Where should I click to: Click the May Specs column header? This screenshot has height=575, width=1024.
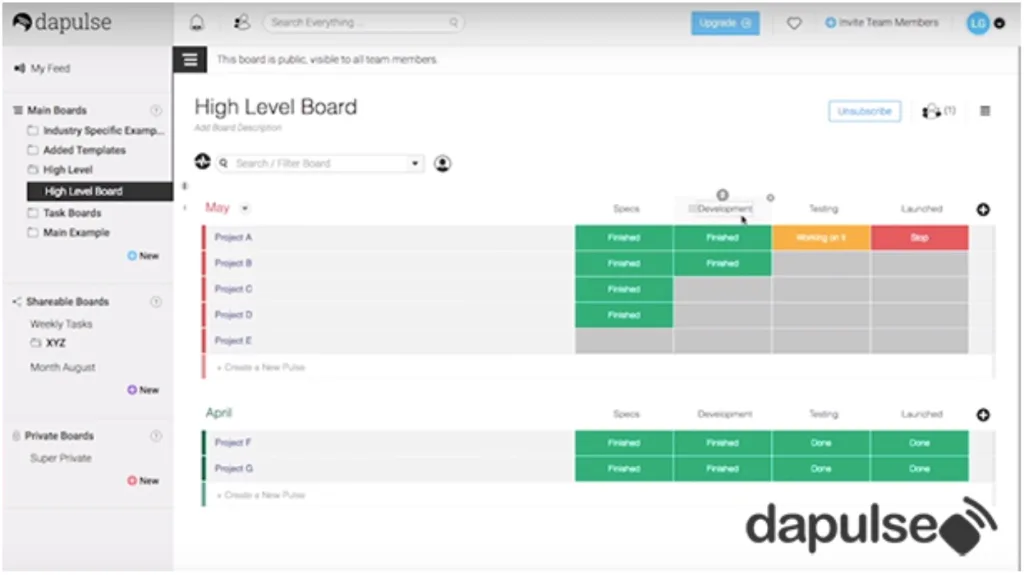click(x=626, y=209)
